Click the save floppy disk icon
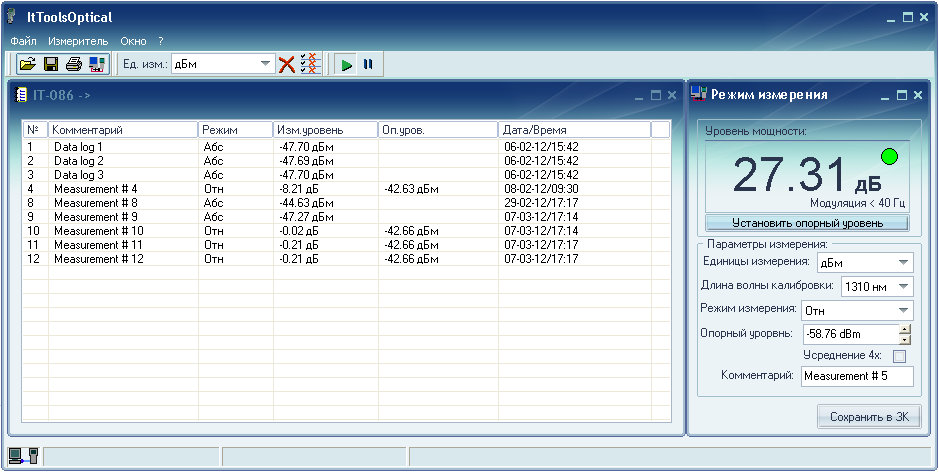The image size is (939, 472). (x=51, y=64)
